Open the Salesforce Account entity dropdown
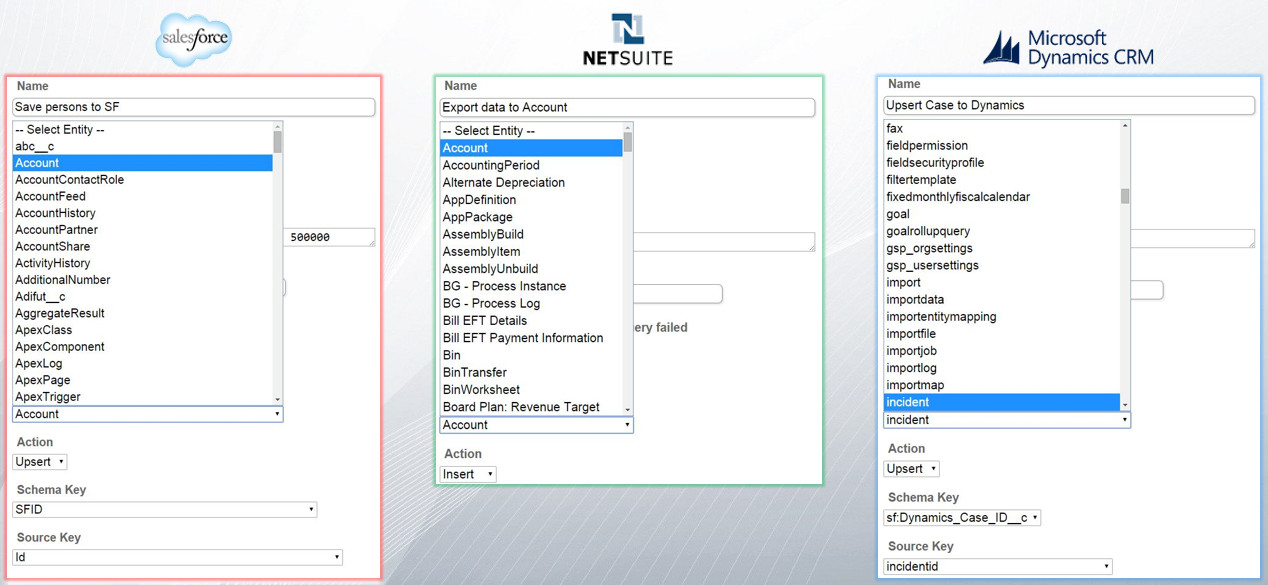This screenshot has width=1268, height=585. point(148,414)
